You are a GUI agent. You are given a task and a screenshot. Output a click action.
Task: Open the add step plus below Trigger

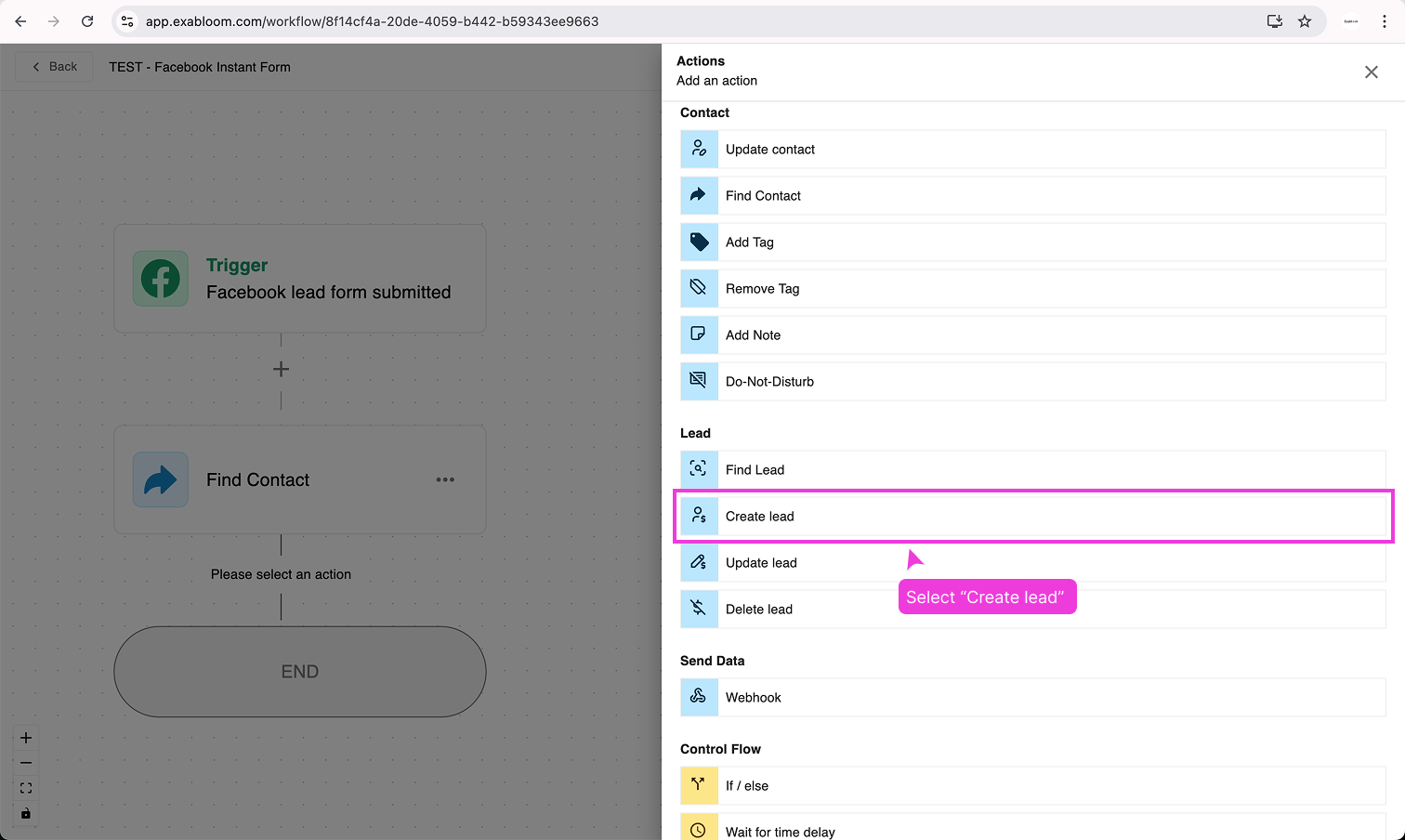coord(281,369)
